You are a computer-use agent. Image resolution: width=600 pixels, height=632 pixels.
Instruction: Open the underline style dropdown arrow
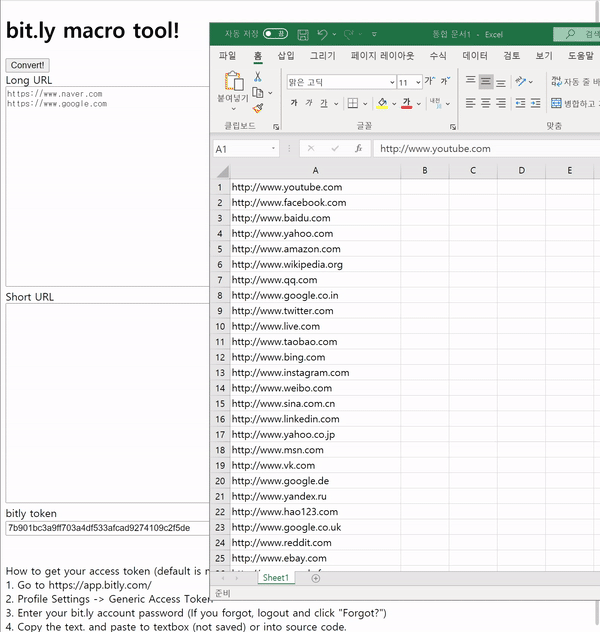(x=336, y=104)
